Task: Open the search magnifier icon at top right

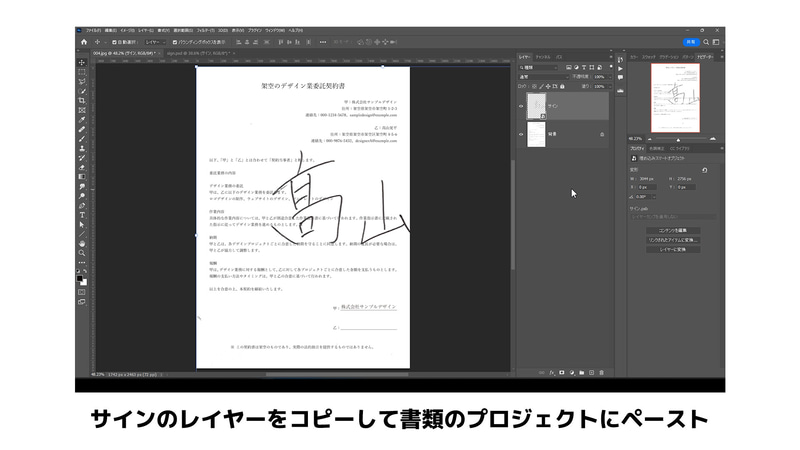Action: point(706,42)
